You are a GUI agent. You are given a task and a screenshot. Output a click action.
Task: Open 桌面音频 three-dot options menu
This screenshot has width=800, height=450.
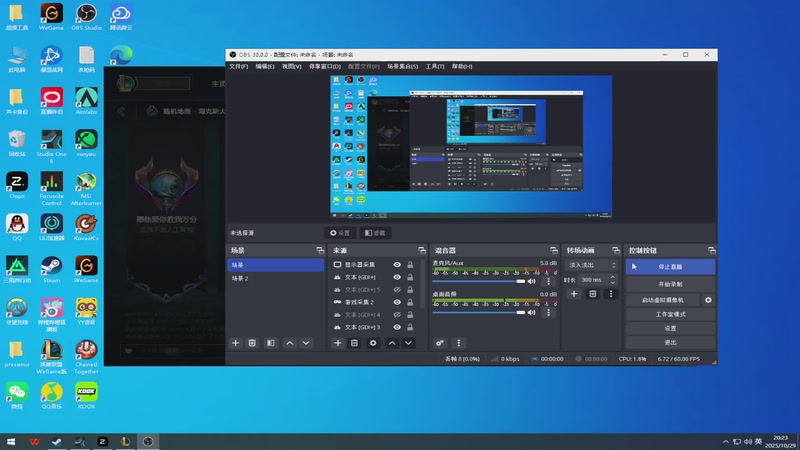click(x=548, y=312)
